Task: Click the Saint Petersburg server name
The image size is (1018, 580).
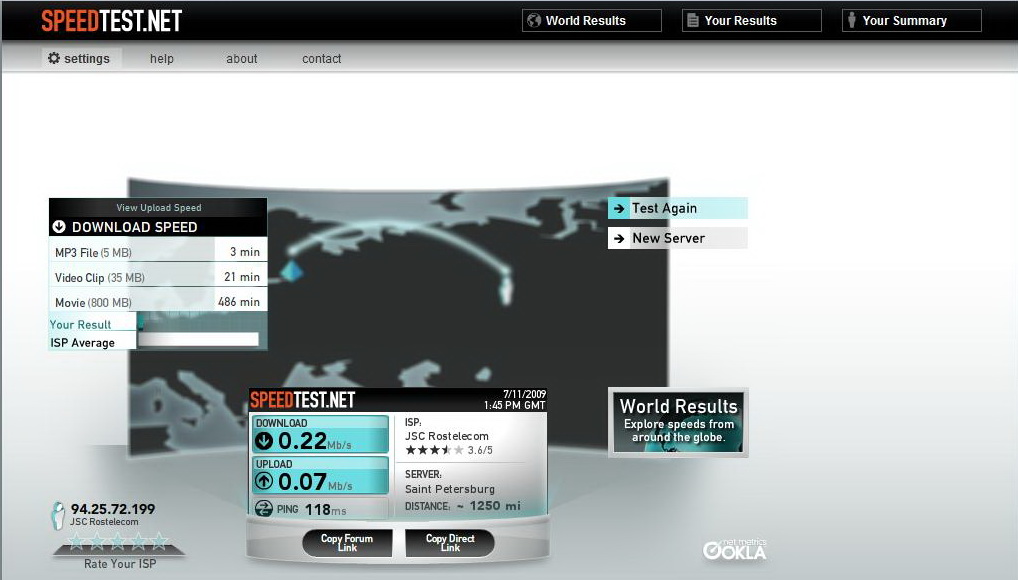Action: 450,489
